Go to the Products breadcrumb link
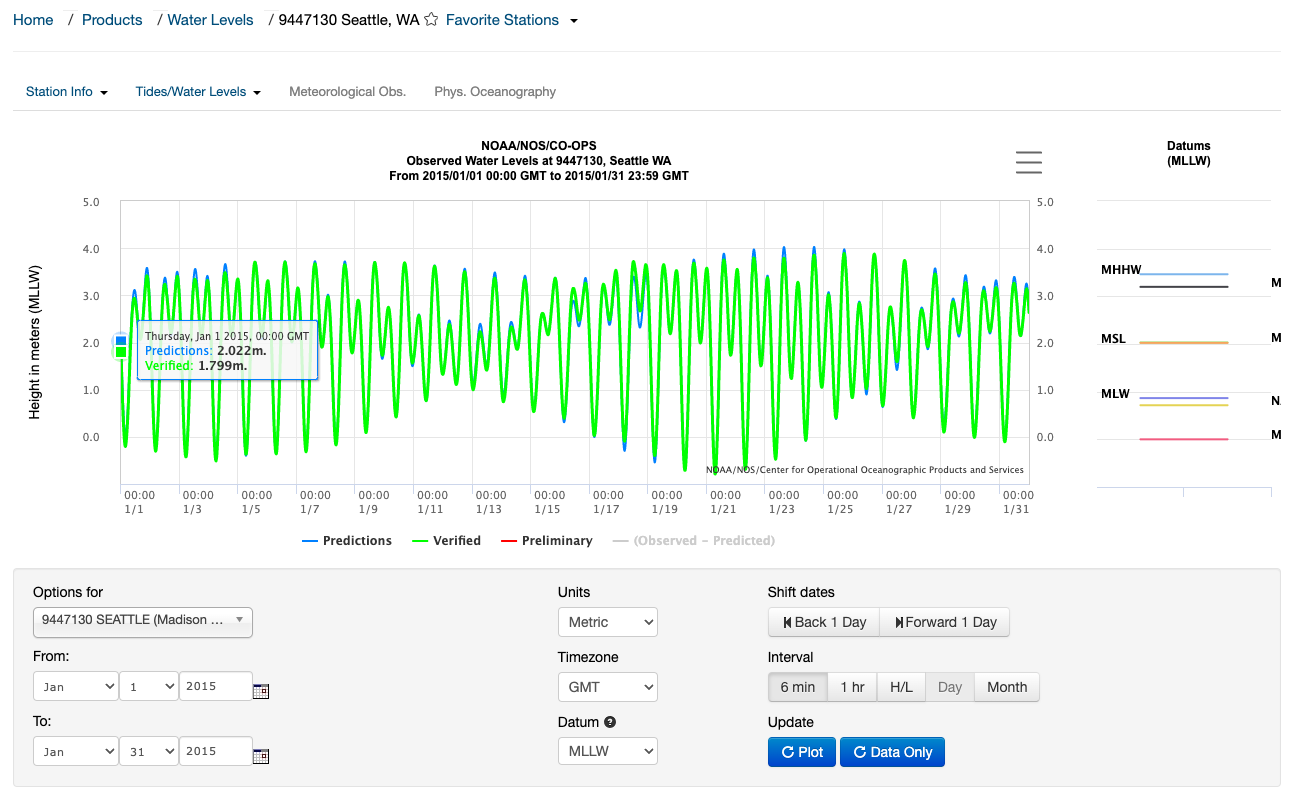 click(x=112, y=20)
